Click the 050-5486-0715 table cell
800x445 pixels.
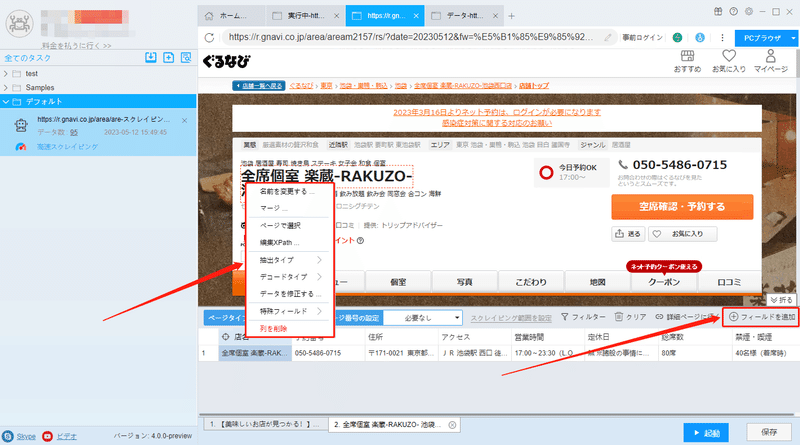pos(328,353)
